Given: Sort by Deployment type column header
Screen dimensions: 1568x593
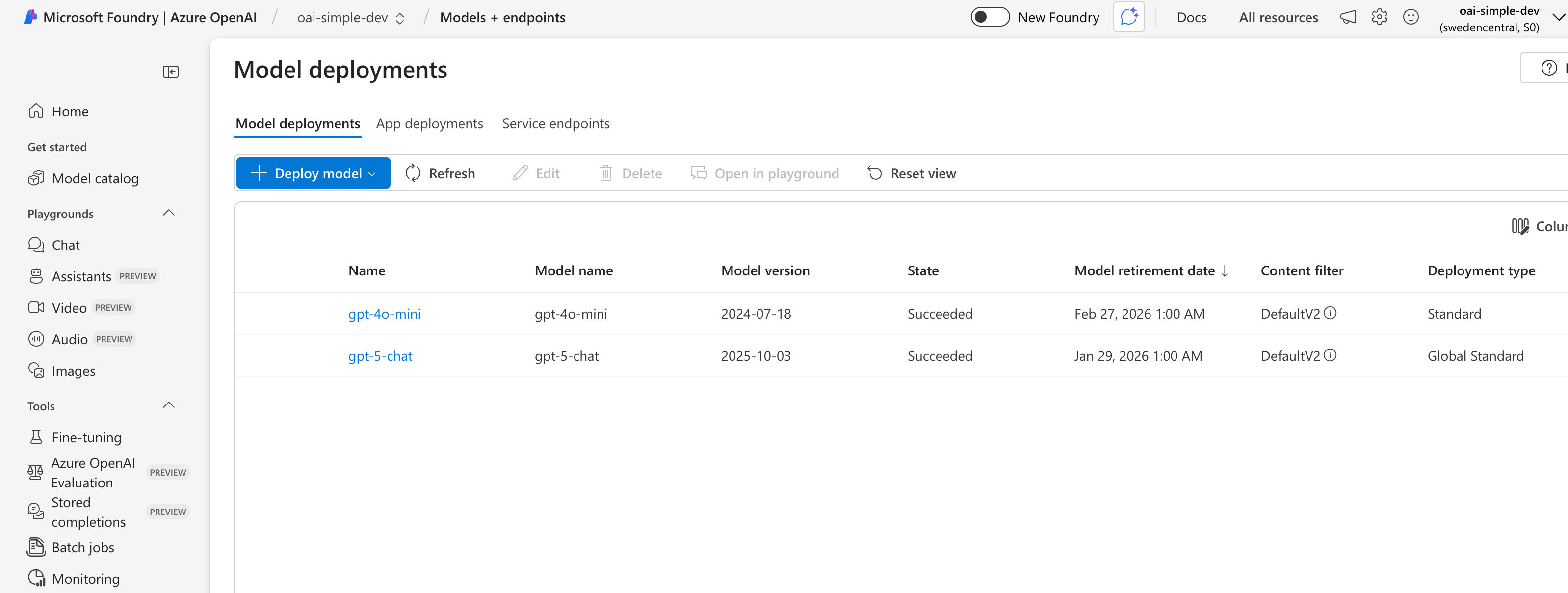Looking at the screenshot, I should [1481, 271].
